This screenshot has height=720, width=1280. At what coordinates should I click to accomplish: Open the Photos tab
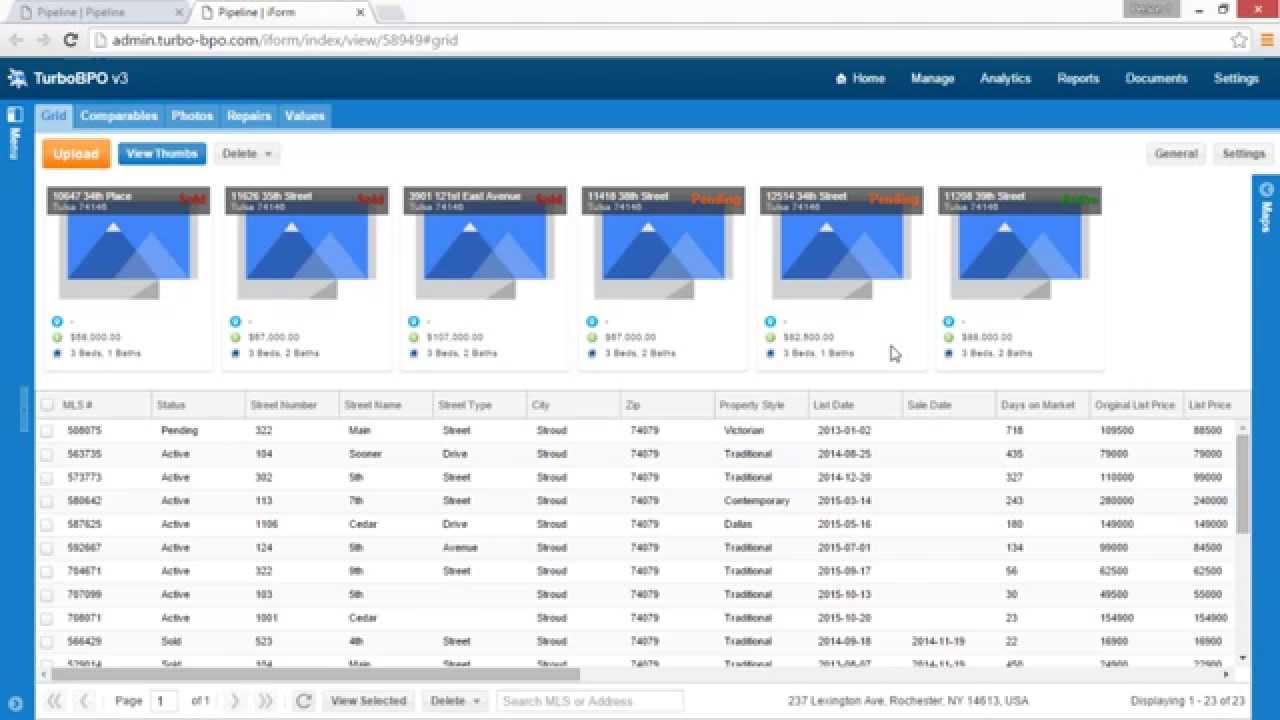(192, 116)
